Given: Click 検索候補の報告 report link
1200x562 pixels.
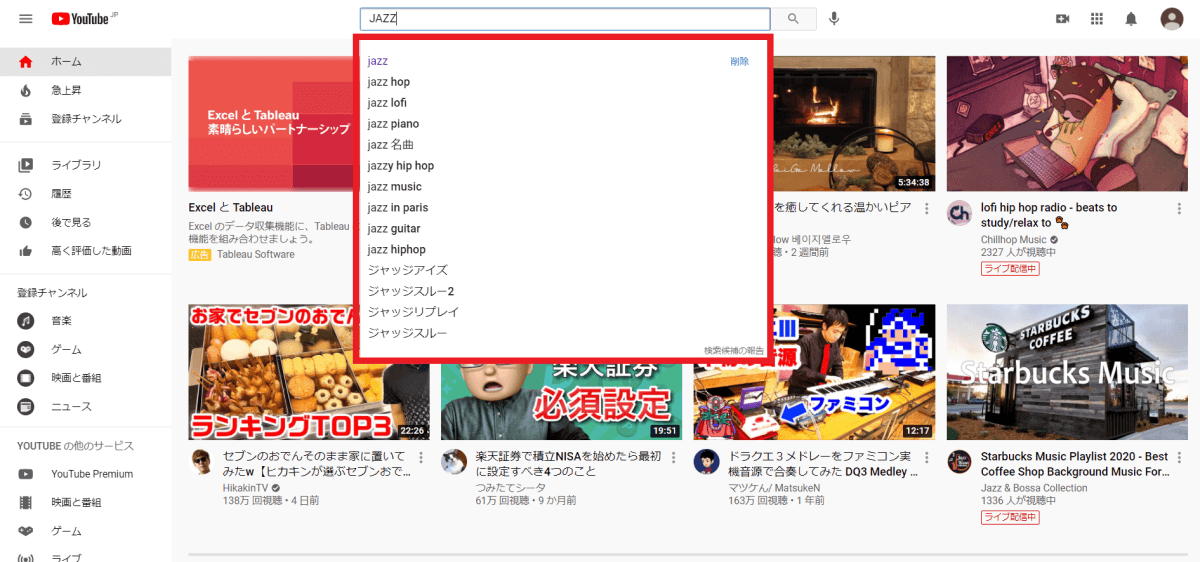Looking at the screenshot, I should point(733,351).
